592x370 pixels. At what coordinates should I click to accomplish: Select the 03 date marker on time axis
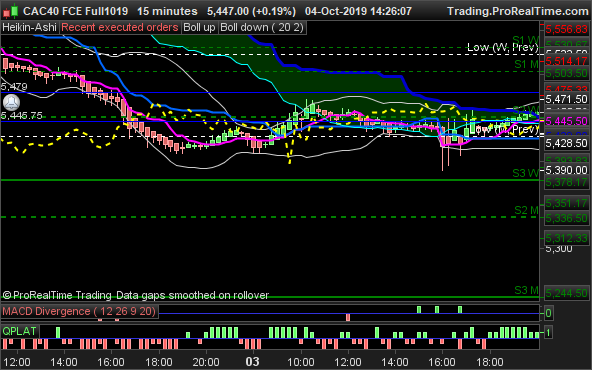click(252, 362)
